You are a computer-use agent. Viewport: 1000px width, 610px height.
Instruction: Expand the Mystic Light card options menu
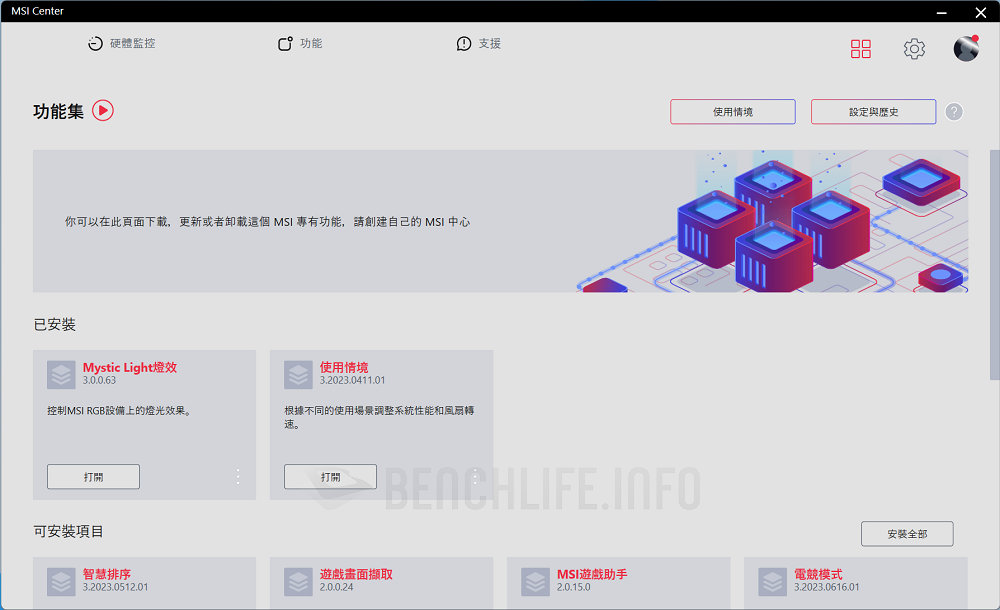pyautogui.click(x=238, y=477)
